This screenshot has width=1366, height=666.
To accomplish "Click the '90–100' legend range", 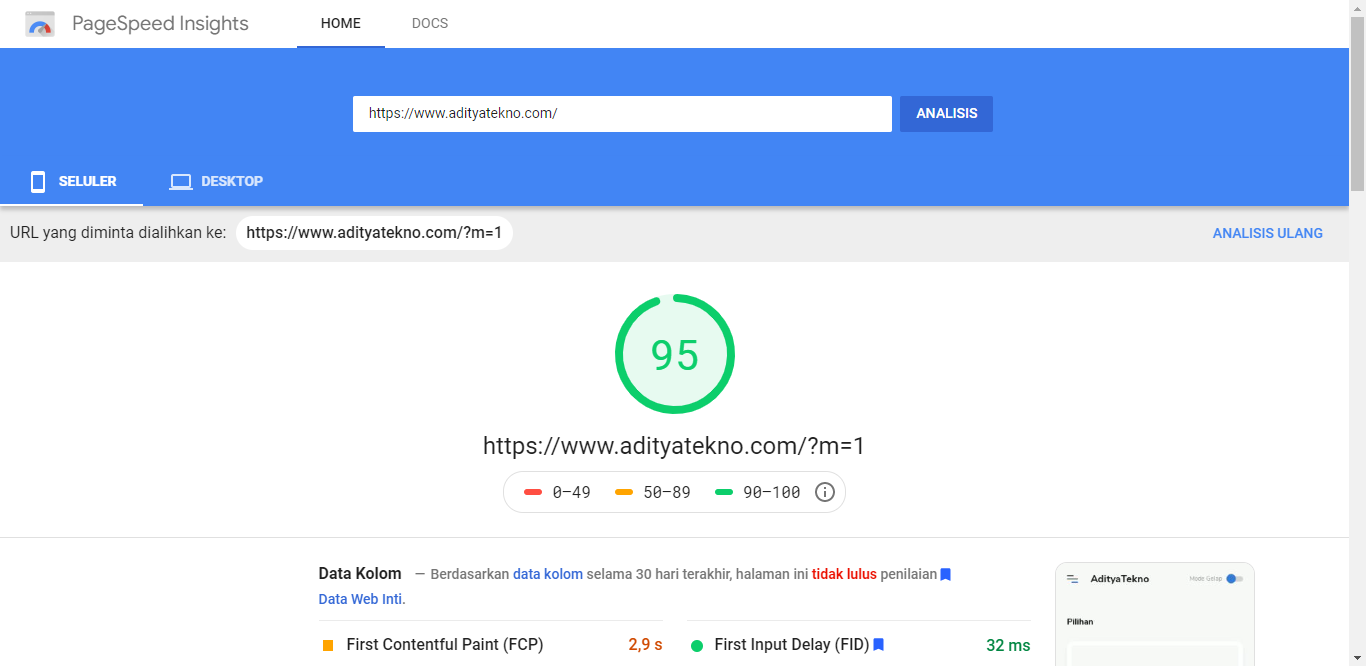I will tap(771, 492).
